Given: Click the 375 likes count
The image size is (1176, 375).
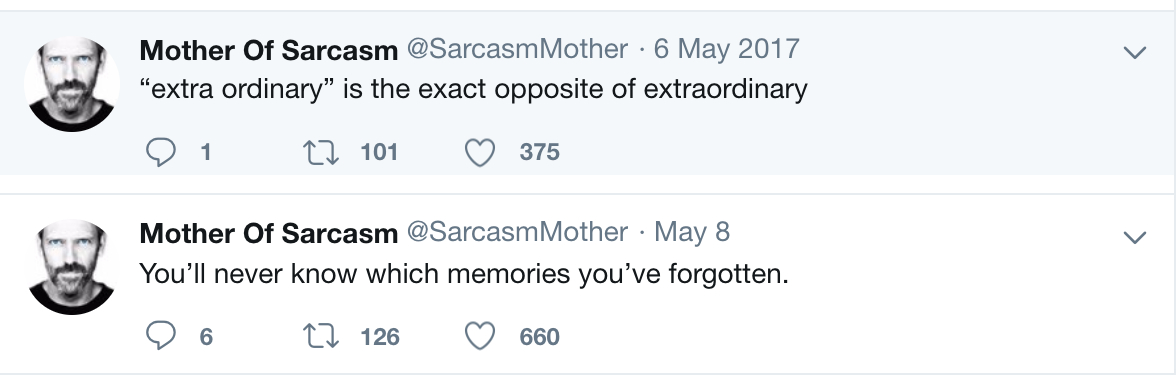Looking at the screenshot, I should [x=540, y=152].
